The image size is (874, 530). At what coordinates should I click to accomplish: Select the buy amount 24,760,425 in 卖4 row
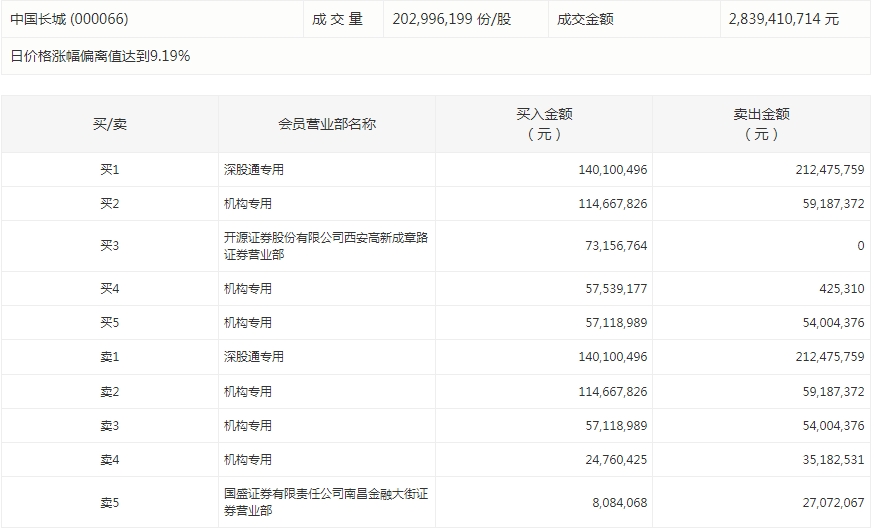[612, 460]
